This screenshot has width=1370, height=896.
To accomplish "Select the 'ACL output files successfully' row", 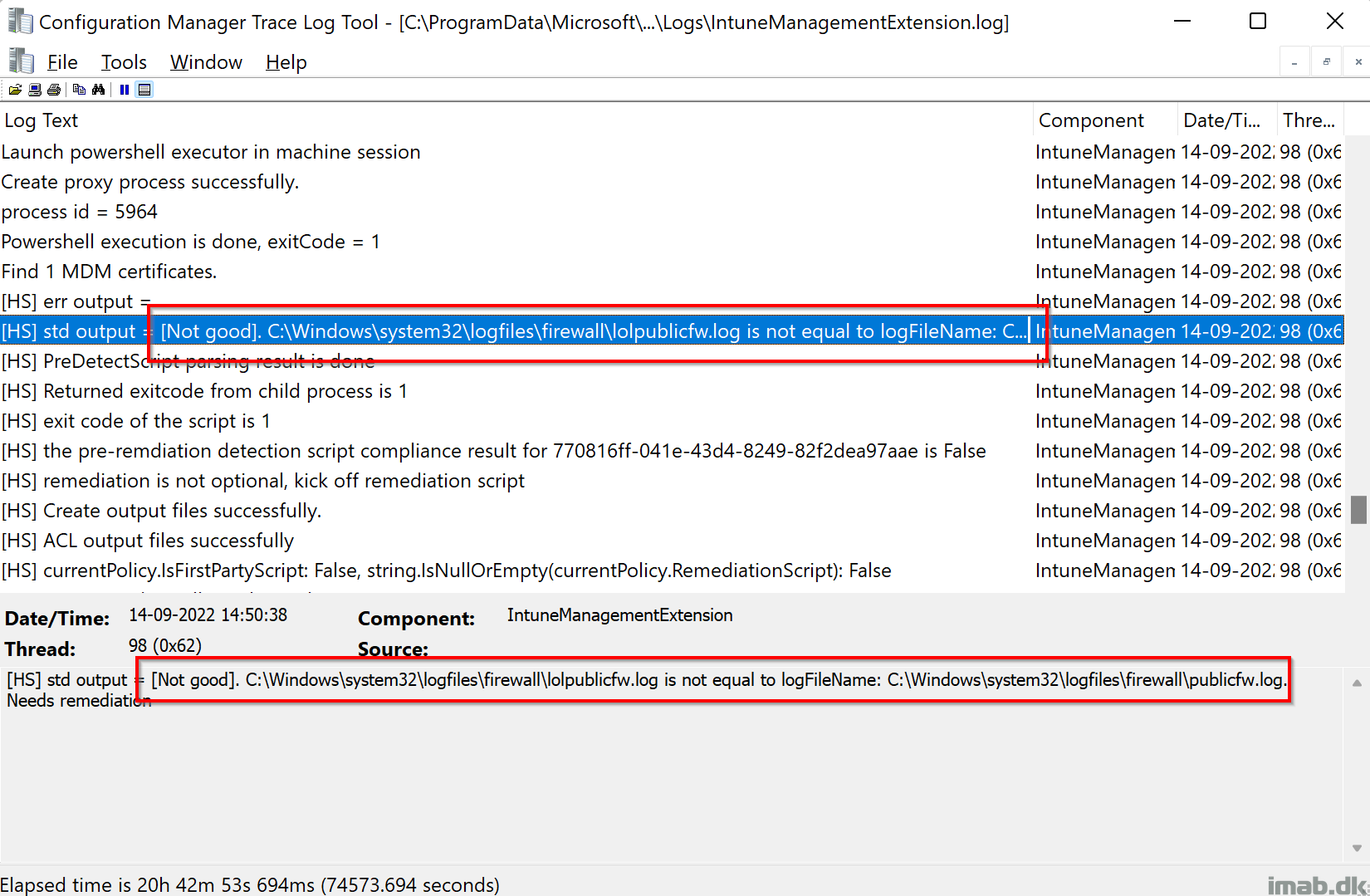I will click(x=672, y=541).
